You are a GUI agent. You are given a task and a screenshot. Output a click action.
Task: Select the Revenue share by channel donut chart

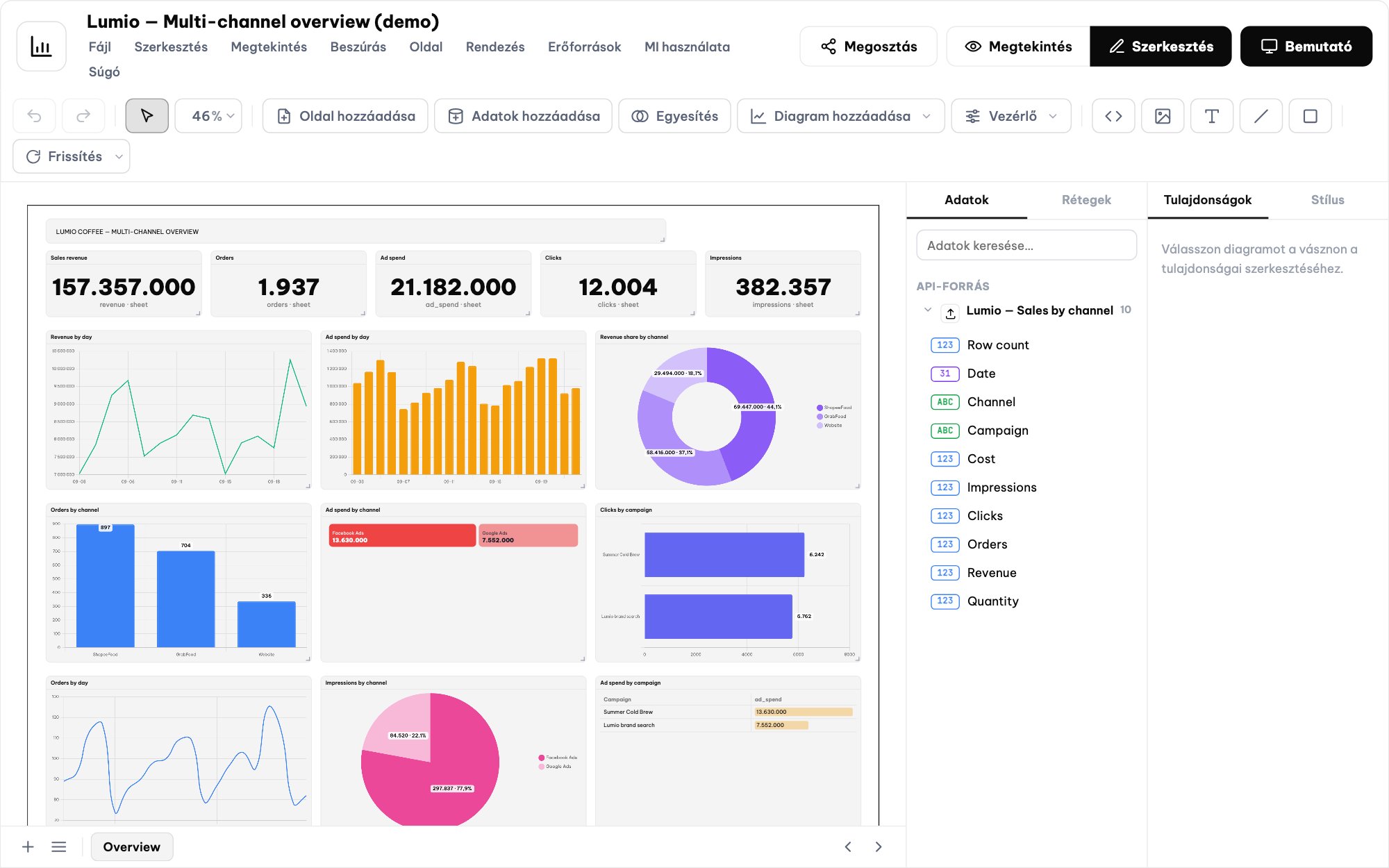point(728,410)
